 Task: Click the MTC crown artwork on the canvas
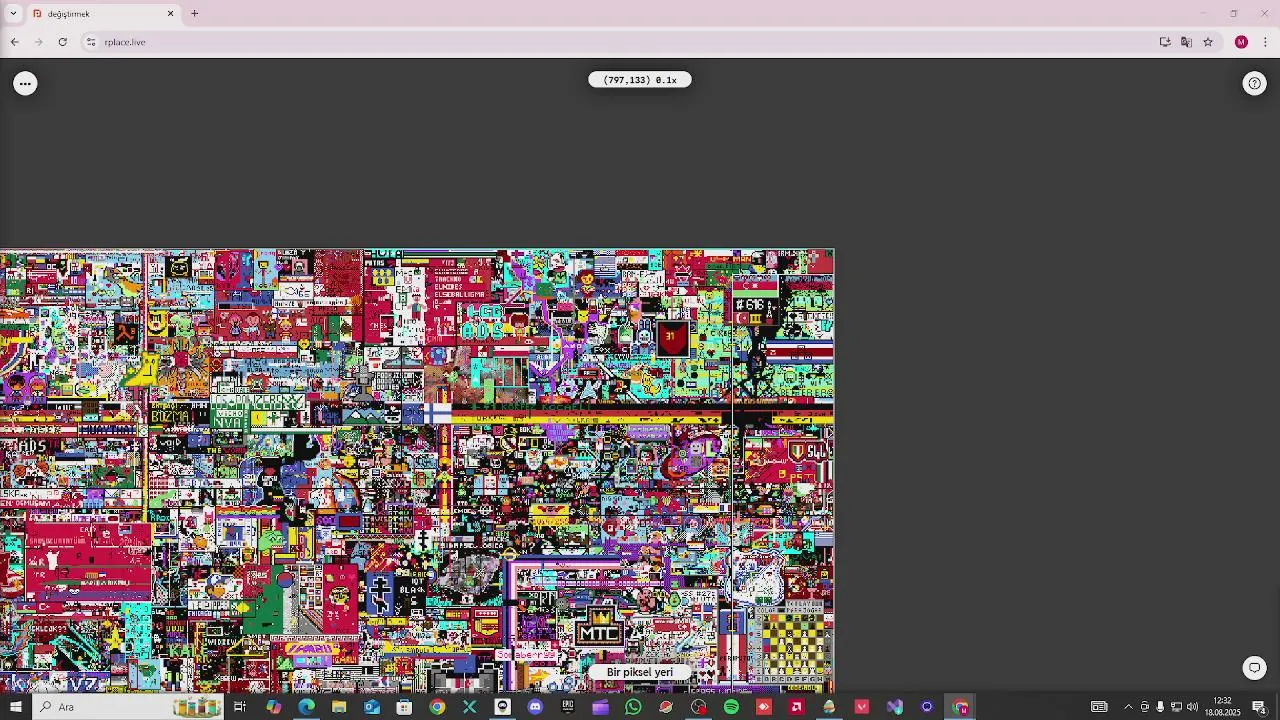coord(600,627)
